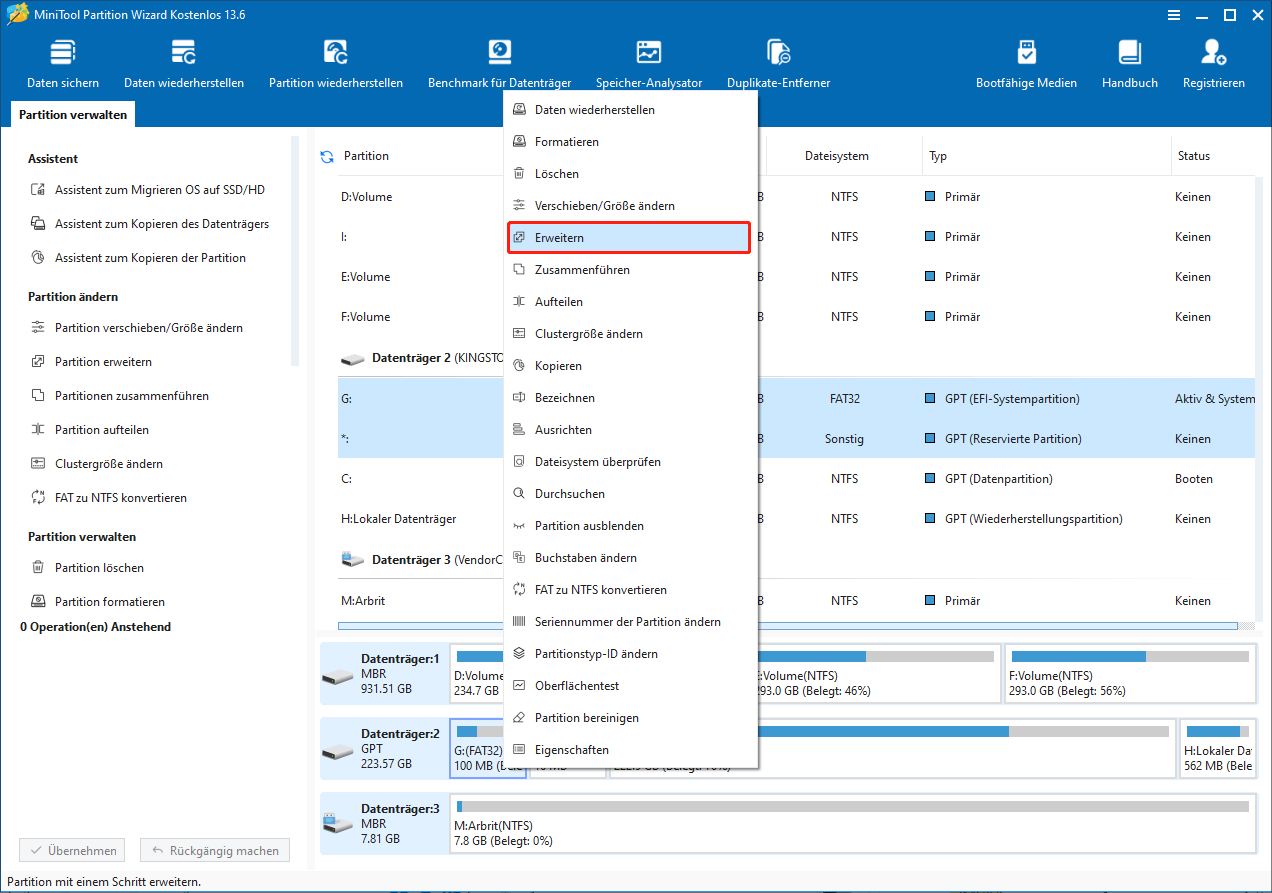This screenshot has width=1272, height=893.
Task: Choose Dateisystem überprüfen in context menu
Action: [x=630, y=462]
